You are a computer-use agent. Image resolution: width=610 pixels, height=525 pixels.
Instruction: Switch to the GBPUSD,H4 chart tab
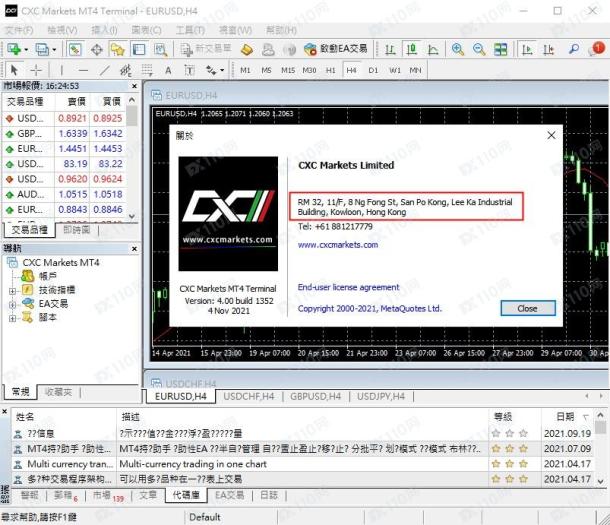point(316,396)
